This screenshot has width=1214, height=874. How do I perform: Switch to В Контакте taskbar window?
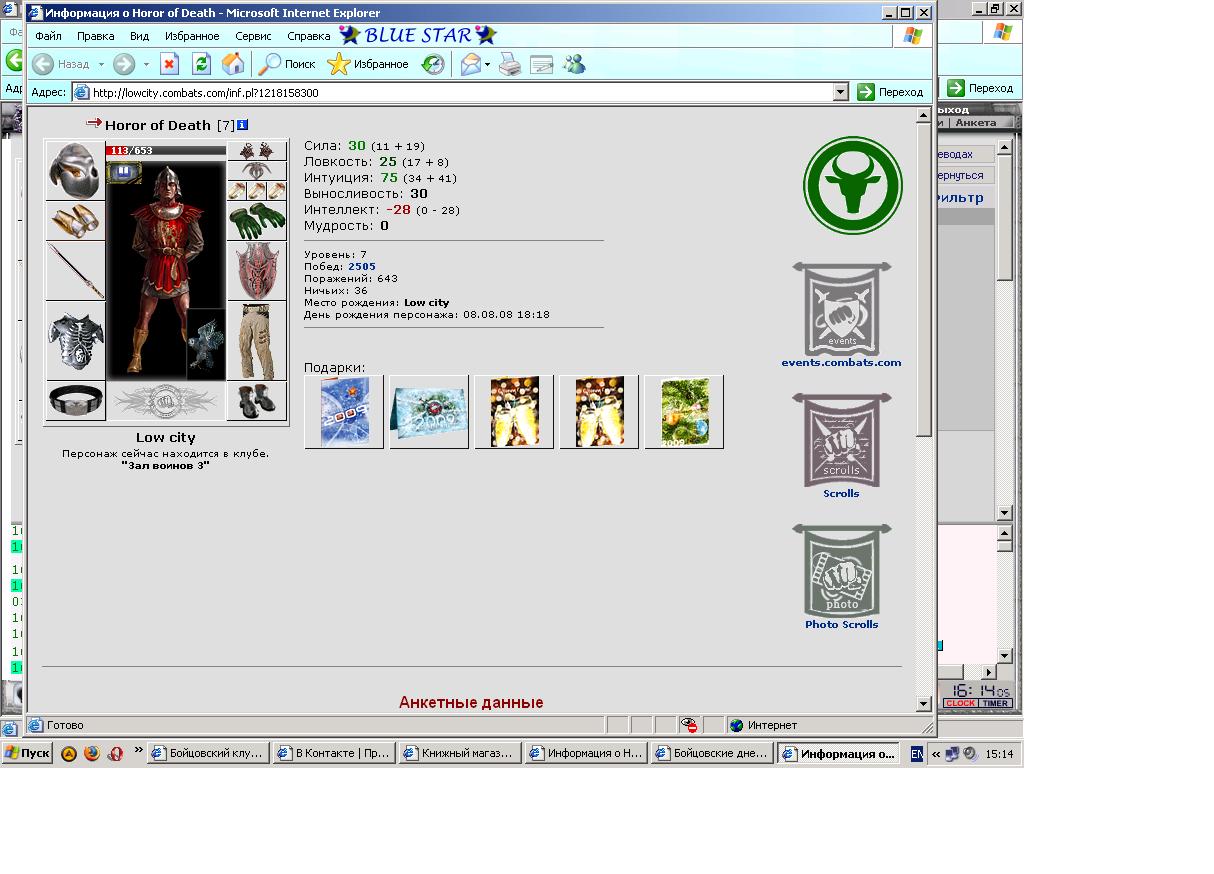tap(334, 754)
